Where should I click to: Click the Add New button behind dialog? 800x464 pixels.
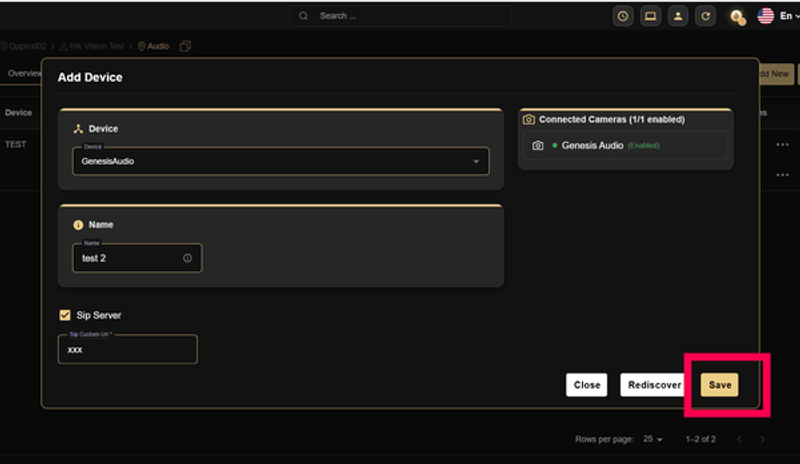(776, 74)
